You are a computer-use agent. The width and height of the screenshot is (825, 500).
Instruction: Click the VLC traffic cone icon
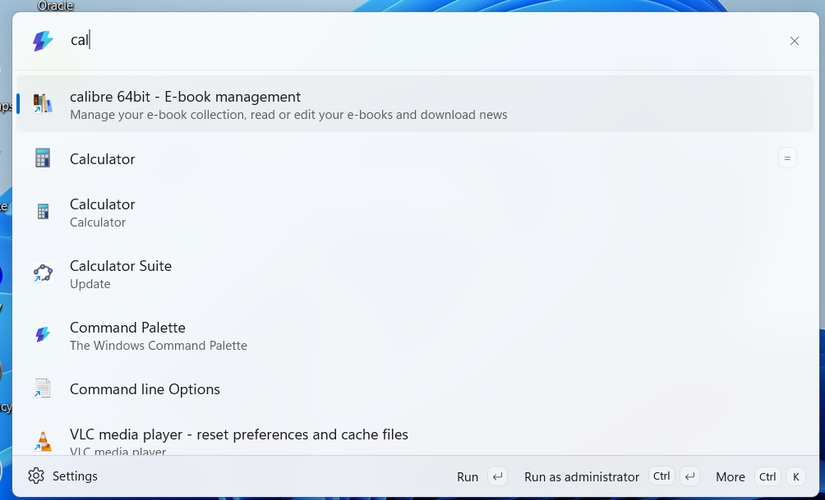[43, 442]
